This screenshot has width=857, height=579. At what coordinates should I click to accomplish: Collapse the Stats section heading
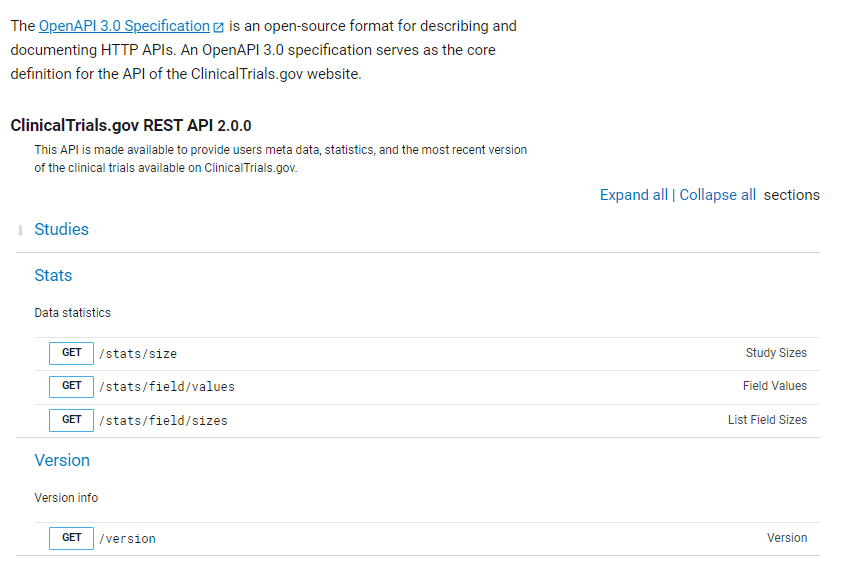click(53, 276)
